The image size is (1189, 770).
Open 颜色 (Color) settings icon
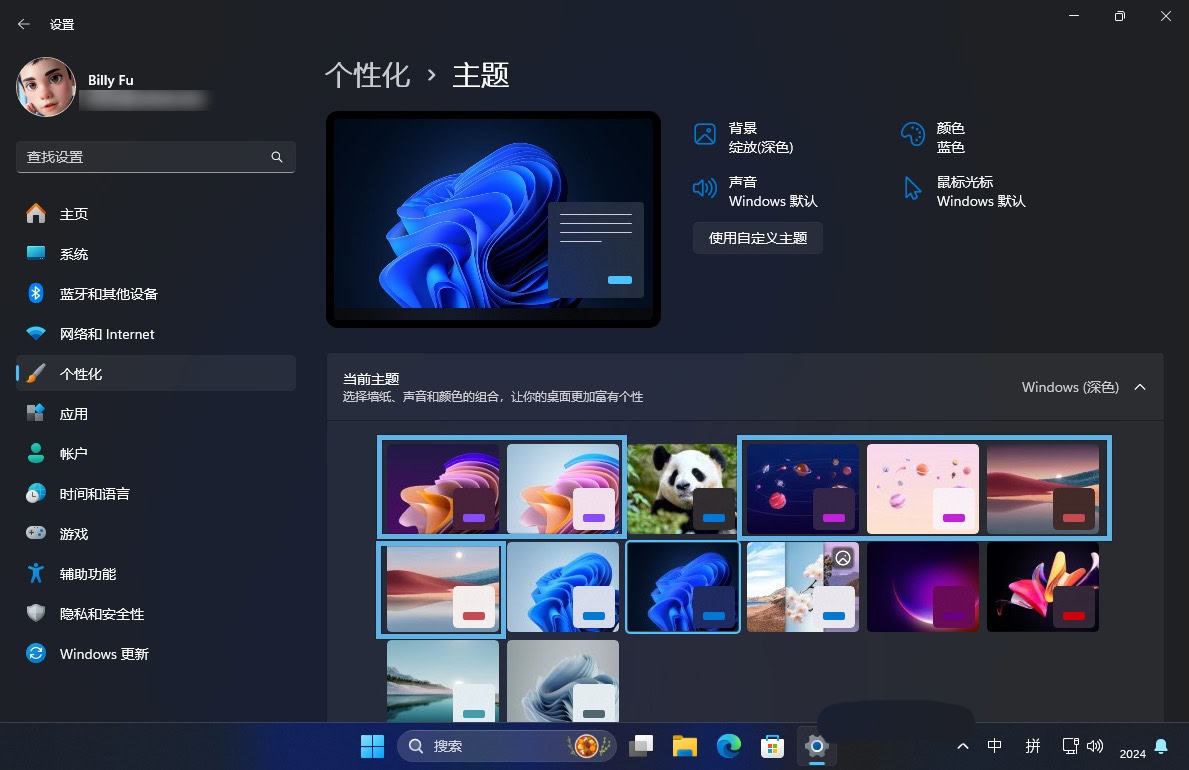pyautogui.click(x=911, y=133)
